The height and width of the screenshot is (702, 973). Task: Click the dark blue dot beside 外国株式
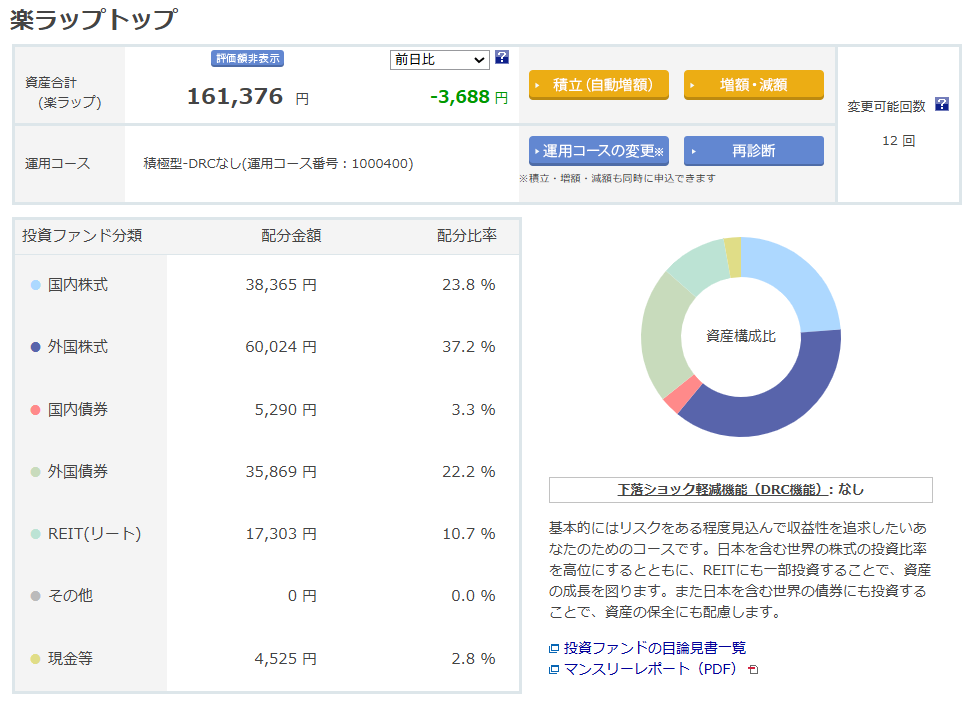tap(37, 348)
